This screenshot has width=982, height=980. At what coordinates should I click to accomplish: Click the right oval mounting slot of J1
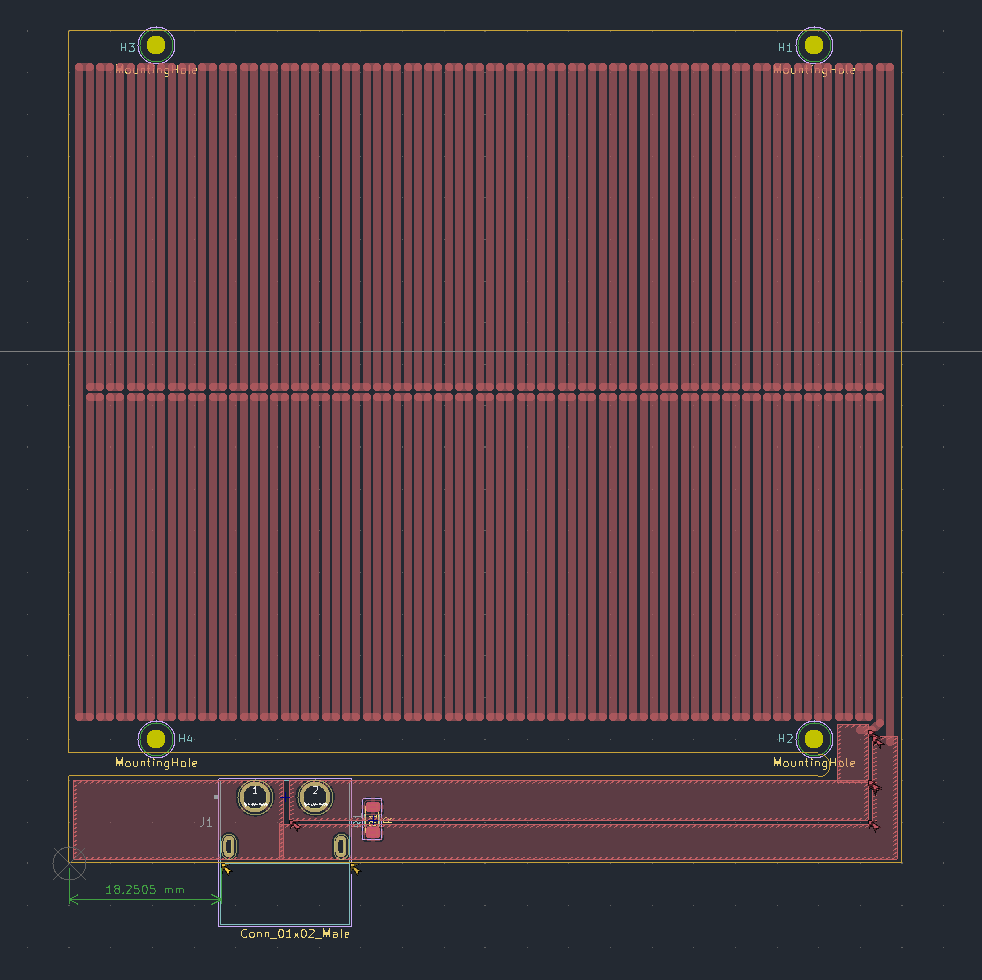(x=341, y=847)
